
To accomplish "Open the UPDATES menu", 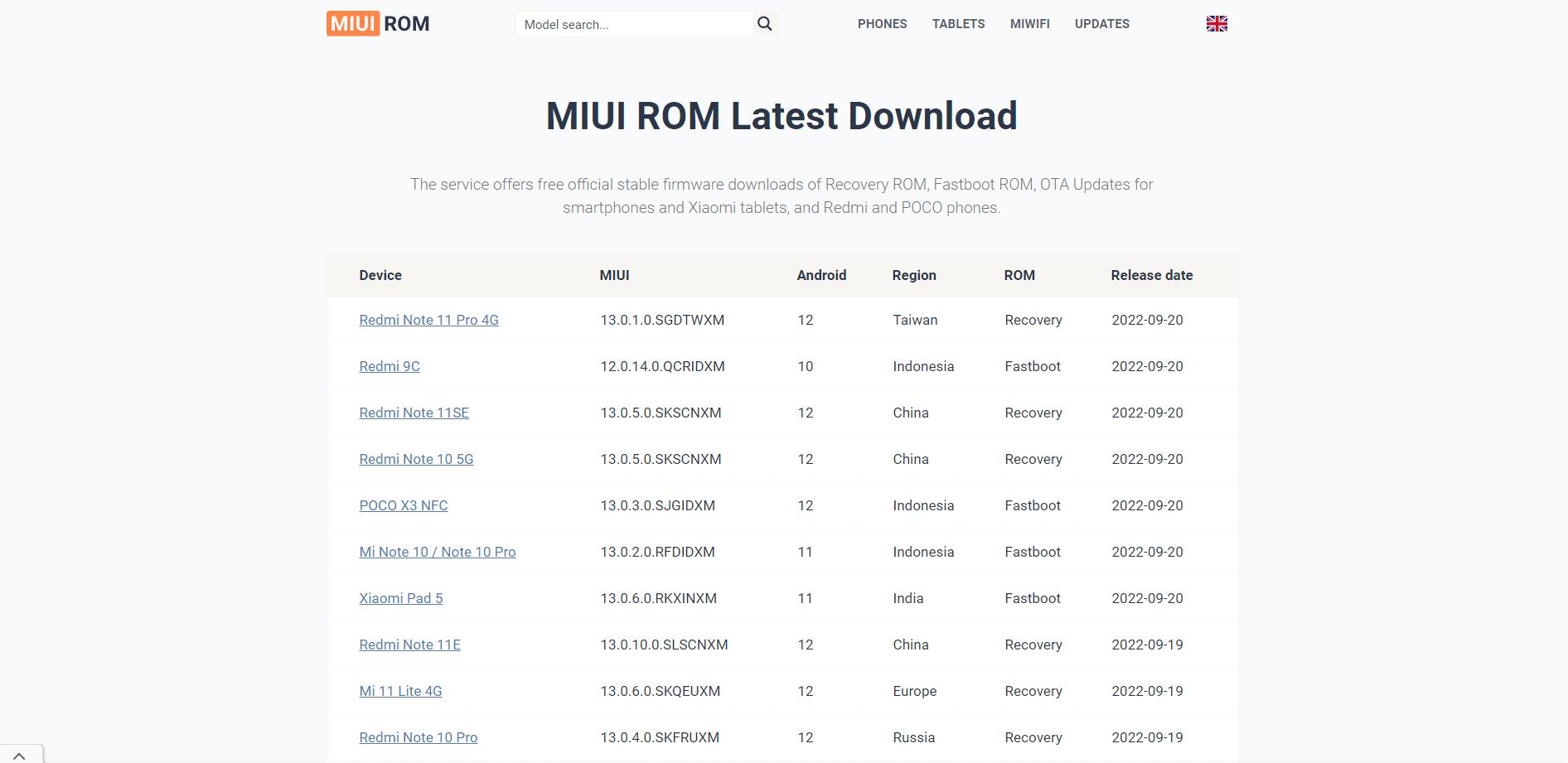I will coord(1101,24).
